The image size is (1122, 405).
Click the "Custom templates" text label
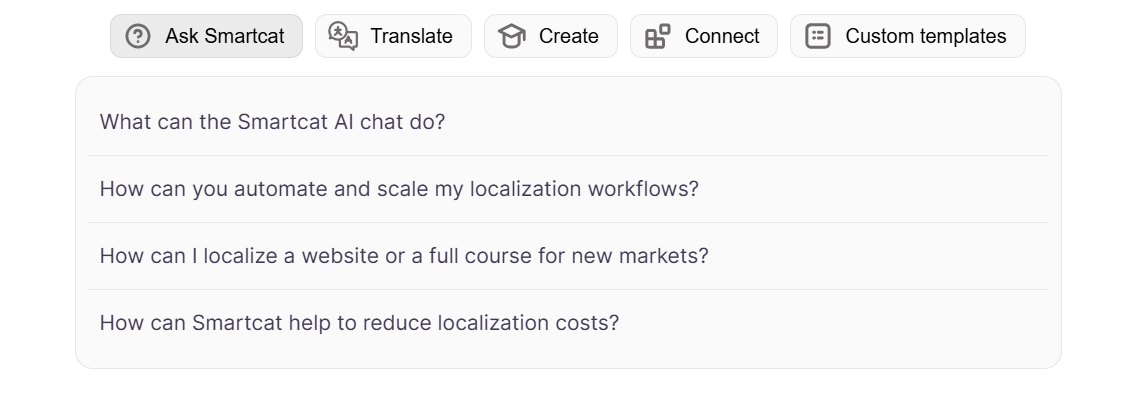click(x=925, y=36)
